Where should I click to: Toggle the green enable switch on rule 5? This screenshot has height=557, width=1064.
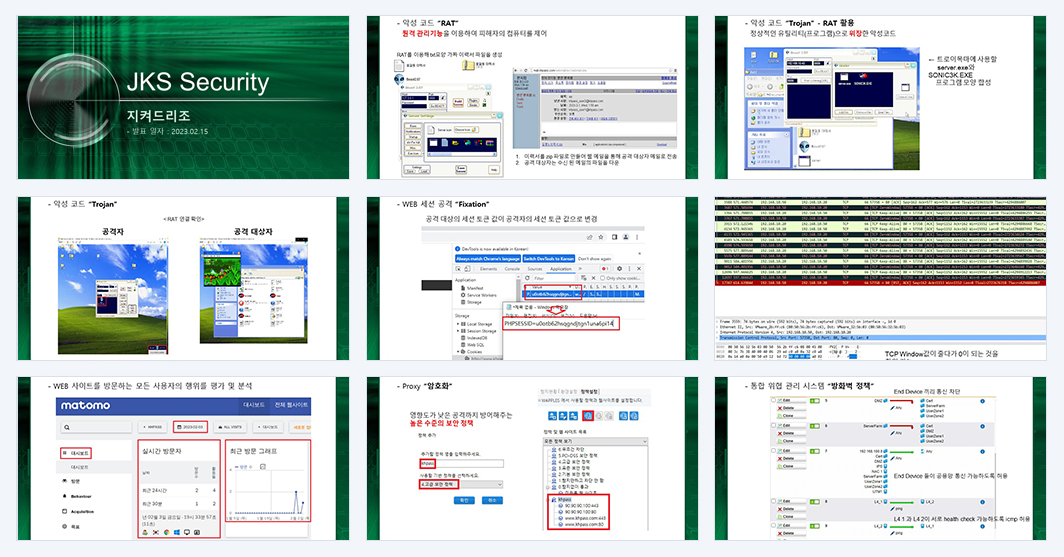(815, 401)
